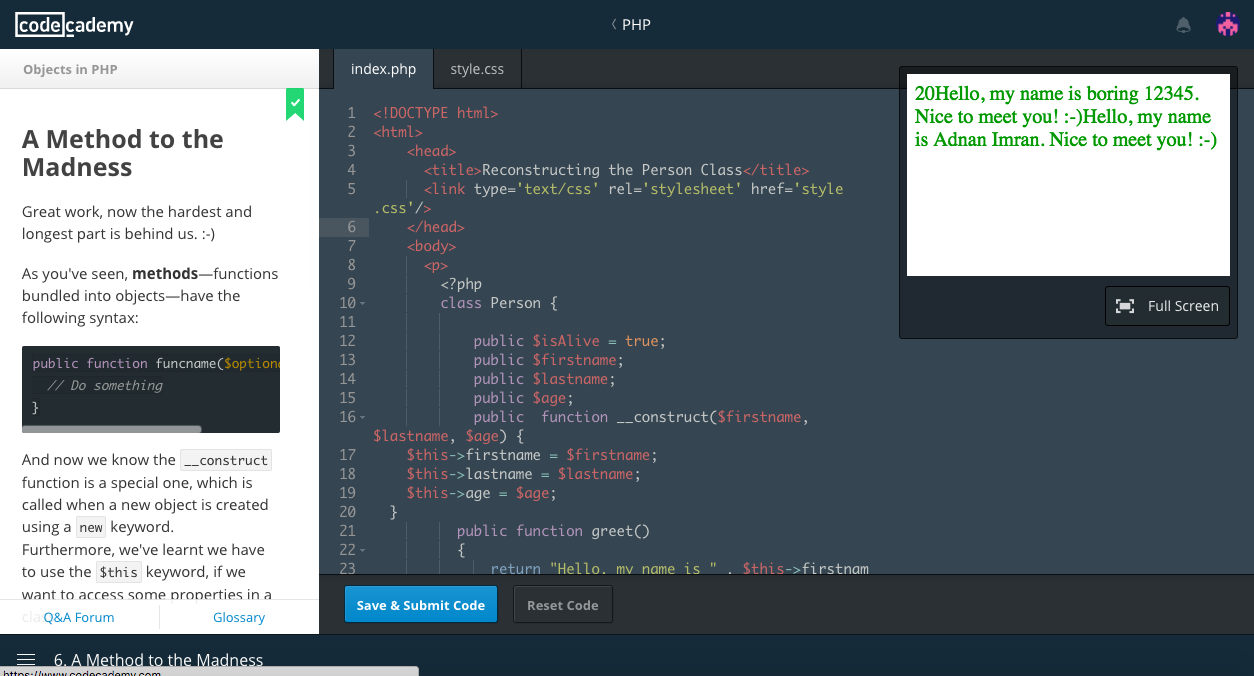This screenshot has height=676, width=1254.
Task: Click the <?php opening tag line
Action: (x=461, y=284)
